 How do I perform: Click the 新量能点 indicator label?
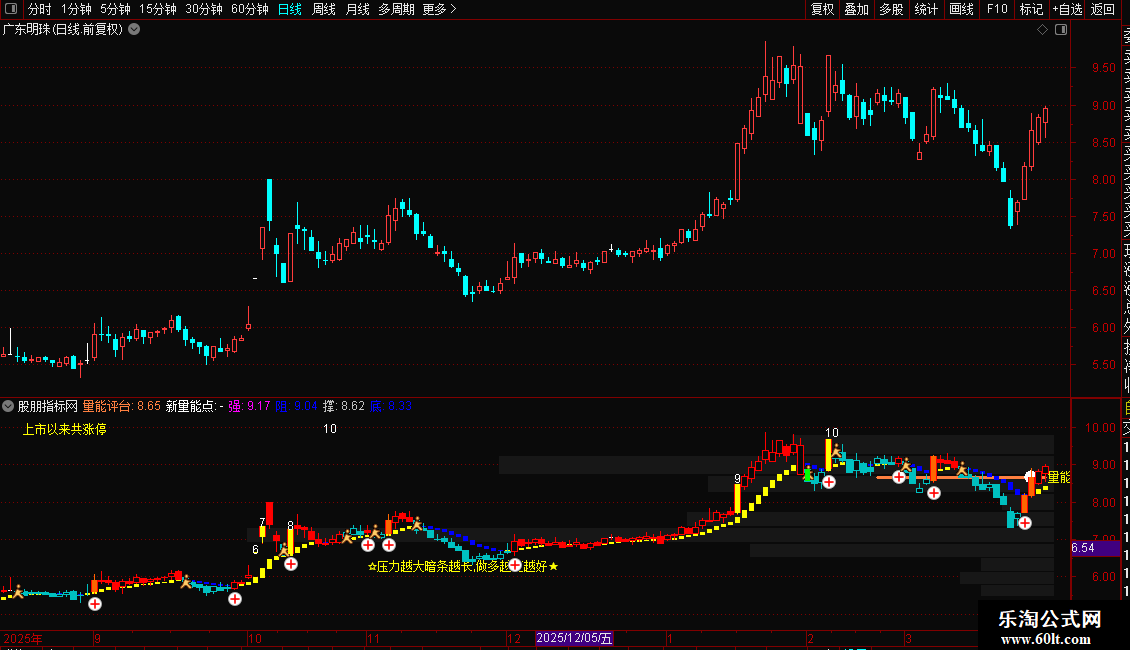point(195,406)
